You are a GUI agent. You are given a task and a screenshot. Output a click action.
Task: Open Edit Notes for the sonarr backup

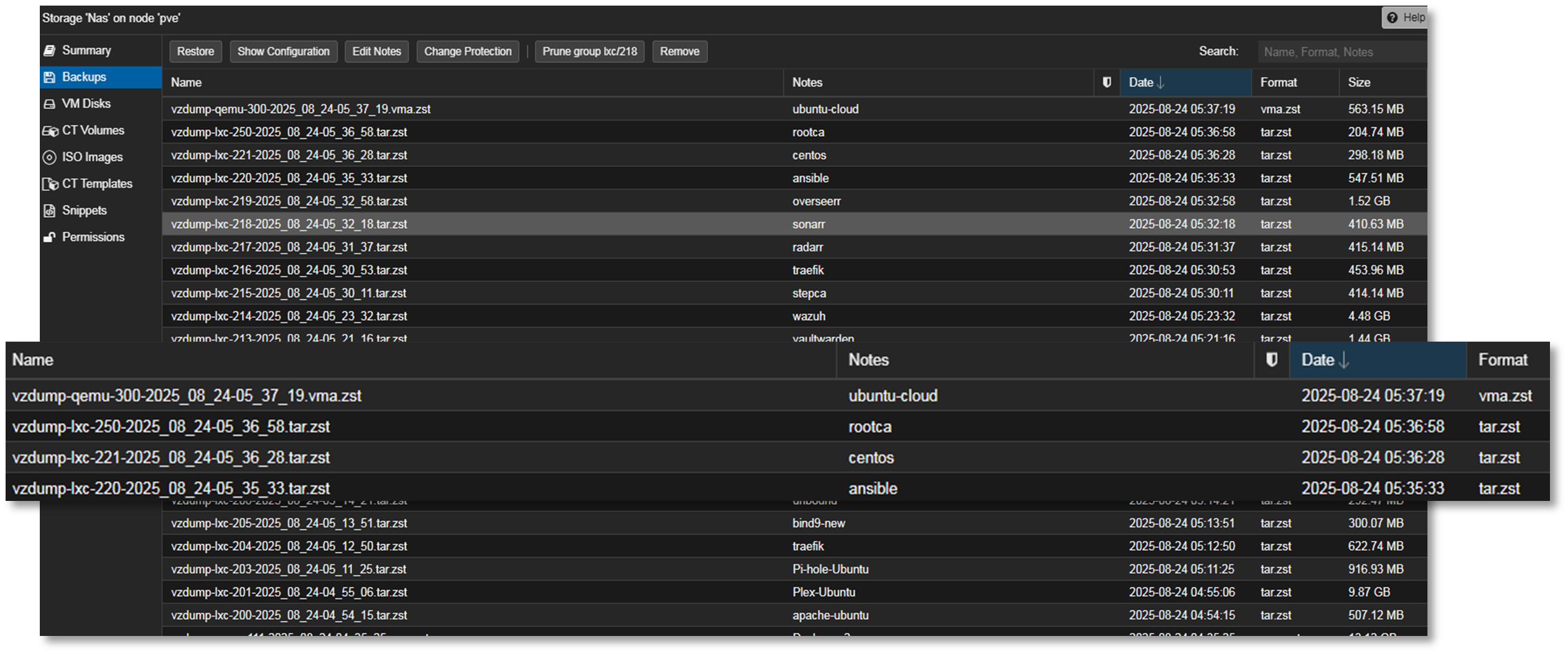click(x=376, y=51)
